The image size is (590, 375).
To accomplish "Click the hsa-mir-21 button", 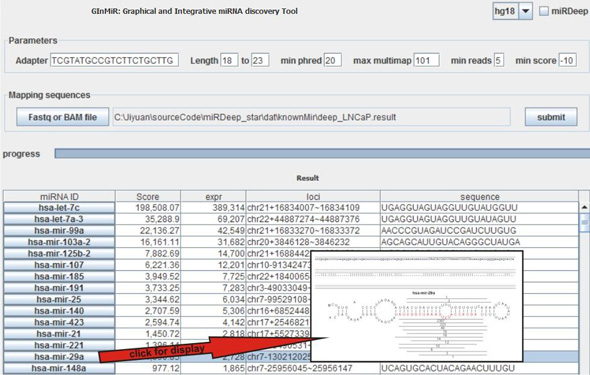I will (x=59, y=334).
